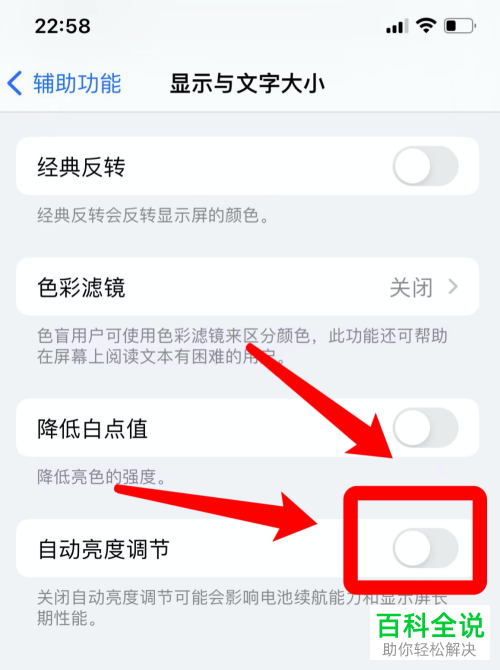This screenshot has height=670, width=500.
Task: Open the 色彩滤镜 disclosure chevron
Action: (453, 287)
